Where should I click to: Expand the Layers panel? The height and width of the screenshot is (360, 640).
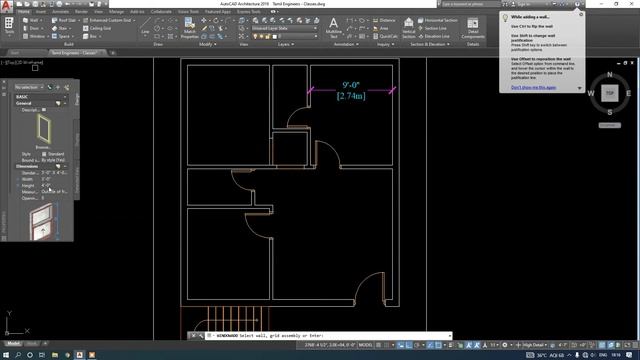pos(286,44)
